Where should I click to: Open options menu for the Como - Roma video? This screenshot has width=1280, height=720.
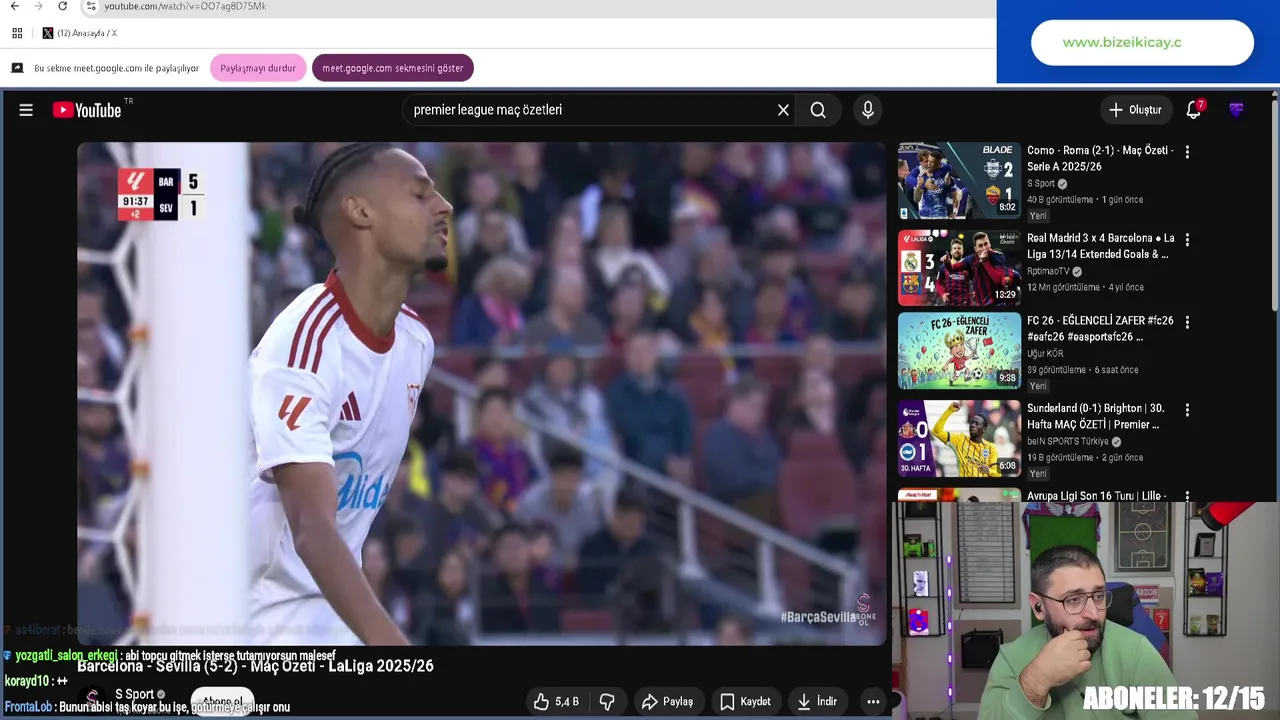point(1187,152)
